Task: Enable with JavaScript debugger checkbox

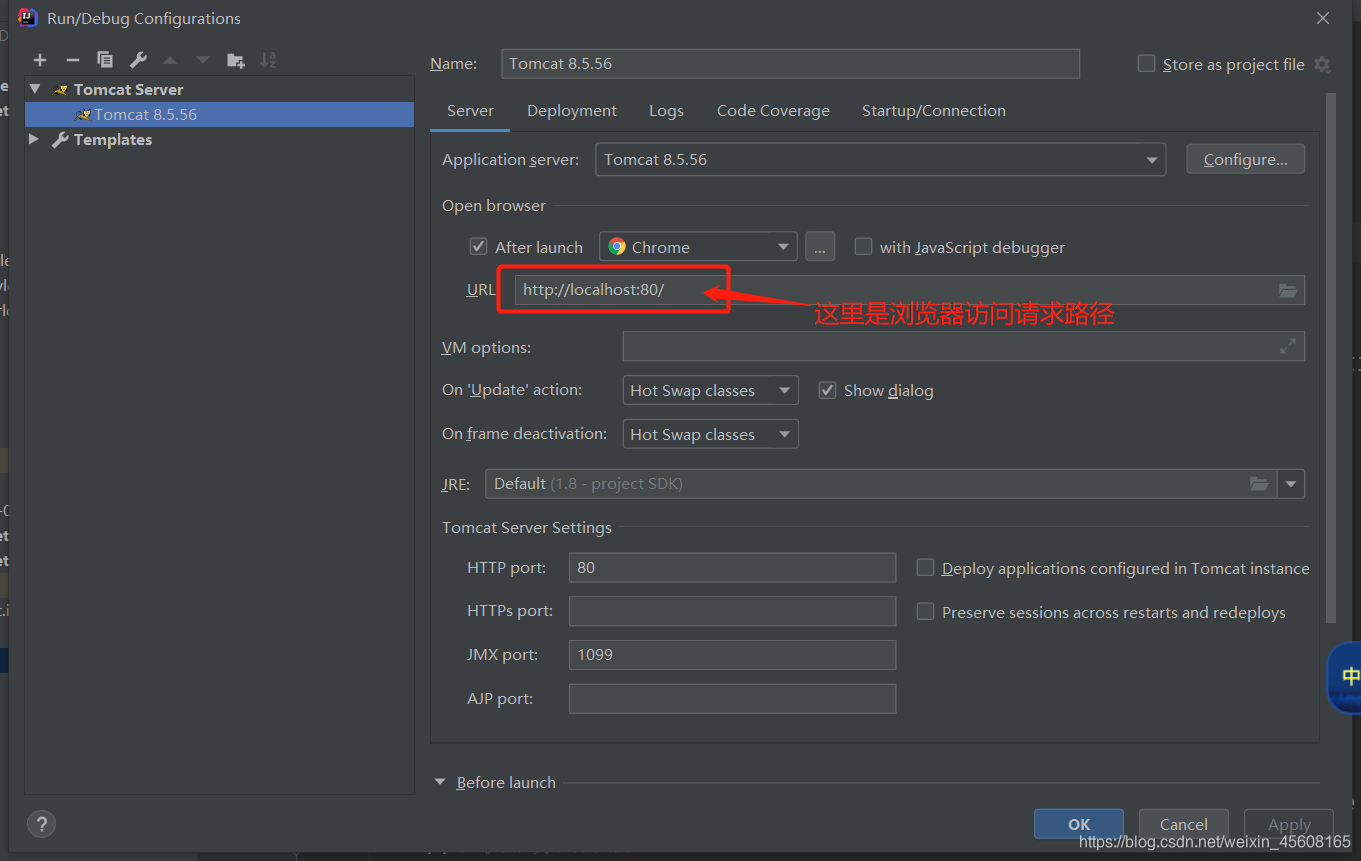Action: [863, 246]
